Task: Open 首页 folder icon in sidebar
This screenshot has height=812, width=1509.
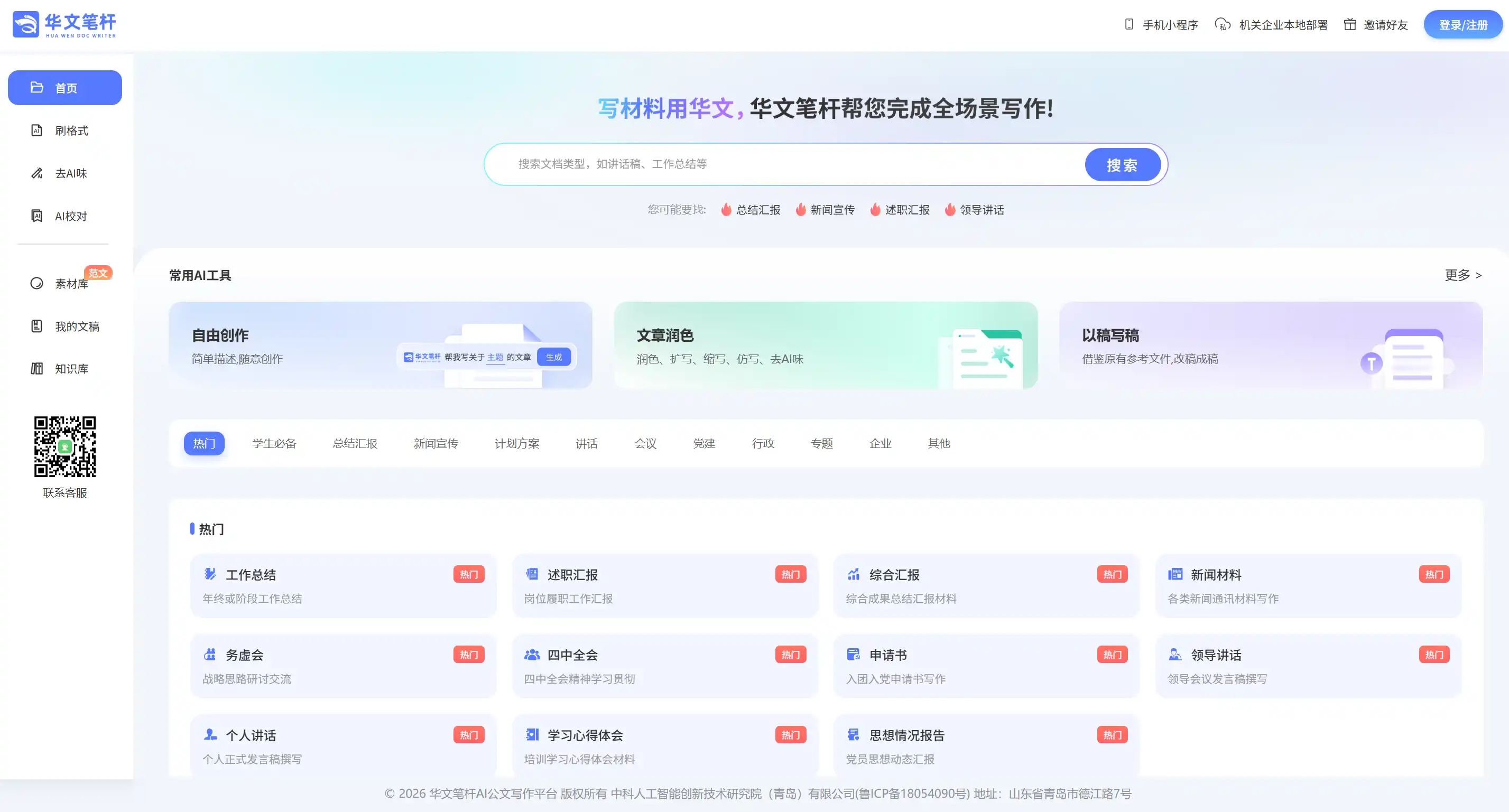Action: point(37,87)
